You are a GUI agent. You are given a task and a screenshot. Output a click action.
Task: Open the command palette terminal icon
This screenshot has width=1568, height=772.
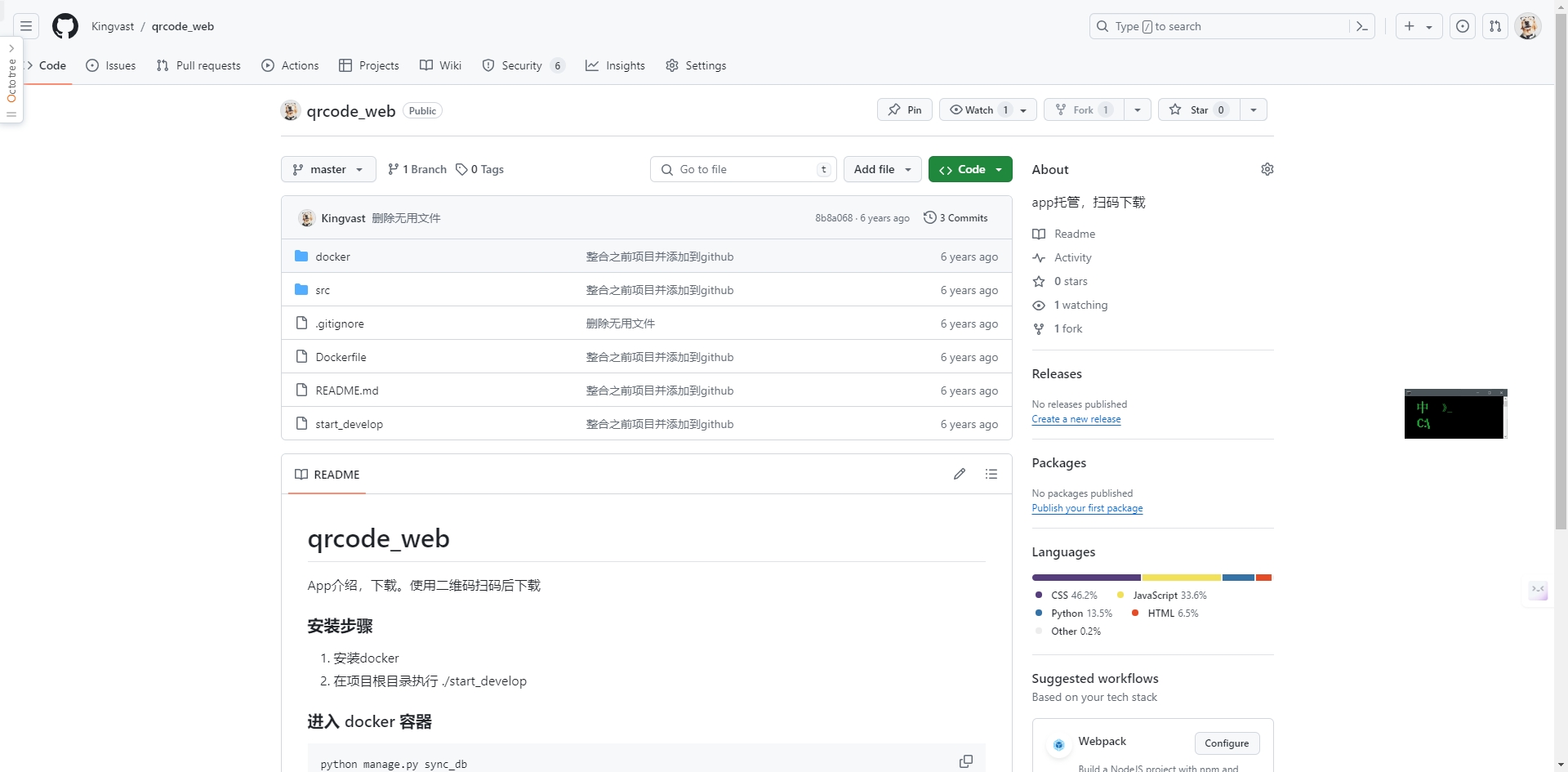click(x=1361, y=26)
